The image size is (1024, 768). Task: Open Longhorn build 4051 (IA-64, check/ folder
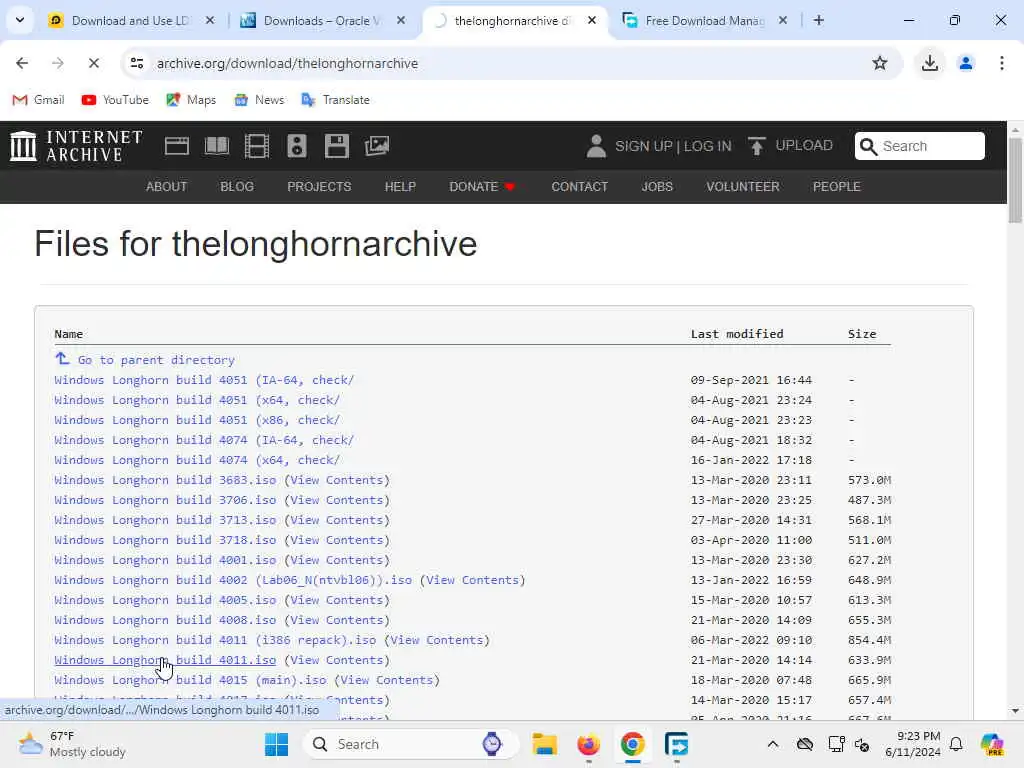pos(204,380)
